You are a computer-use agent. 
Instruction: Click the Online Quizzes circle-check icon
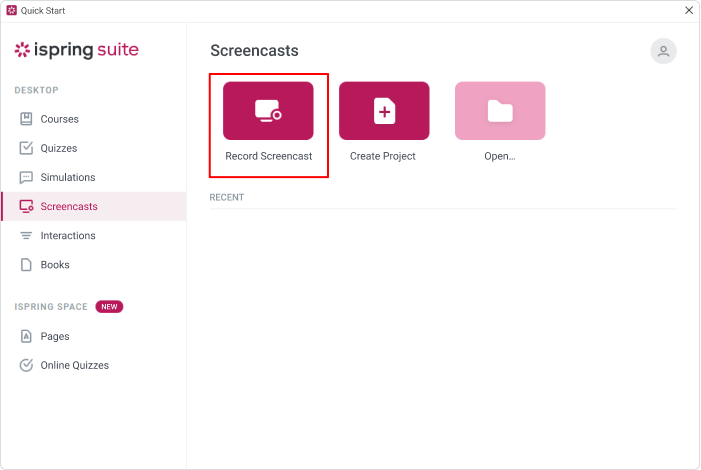[x=26, y=365]
